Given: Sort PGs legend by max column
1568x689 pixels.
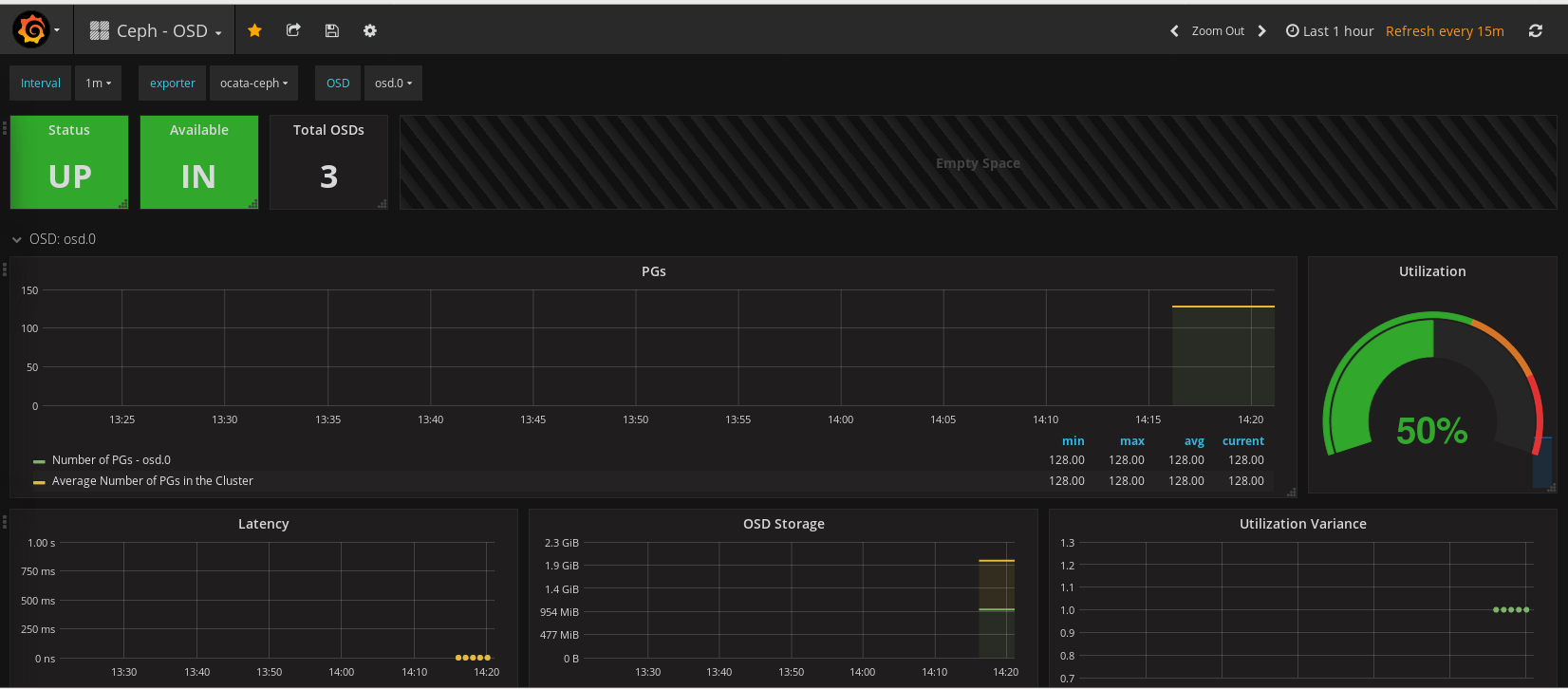Looking at the screenshot, I should 1132,441.
